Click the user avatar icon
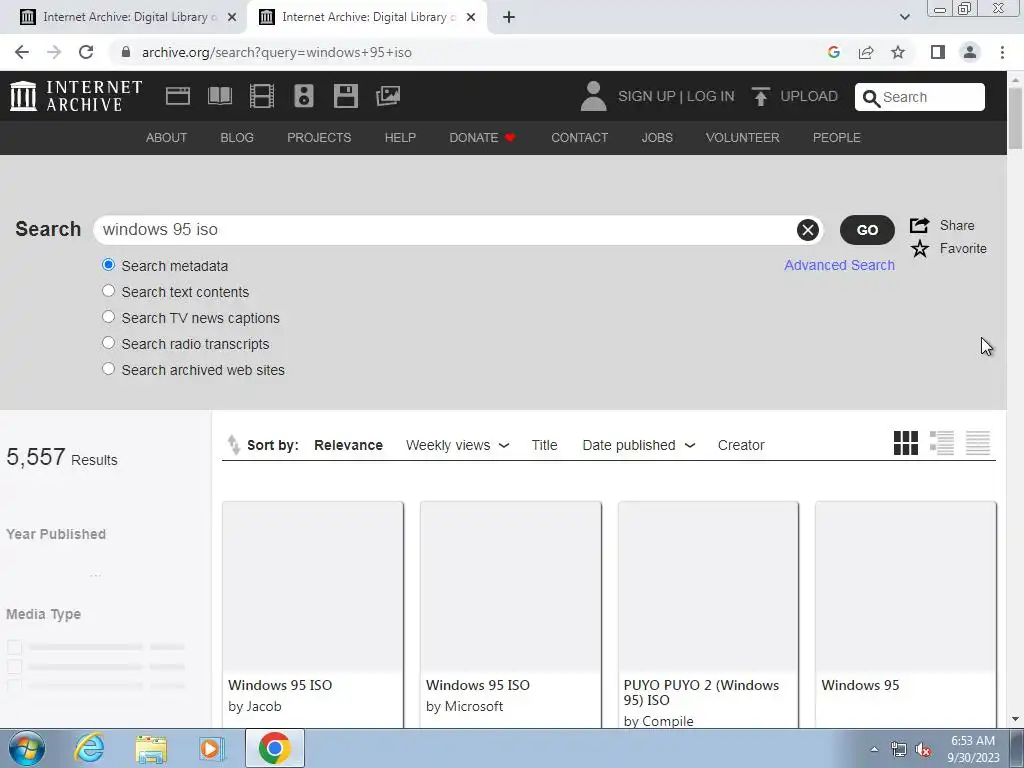Screen dimensions: 1024x768 [593, 96]
